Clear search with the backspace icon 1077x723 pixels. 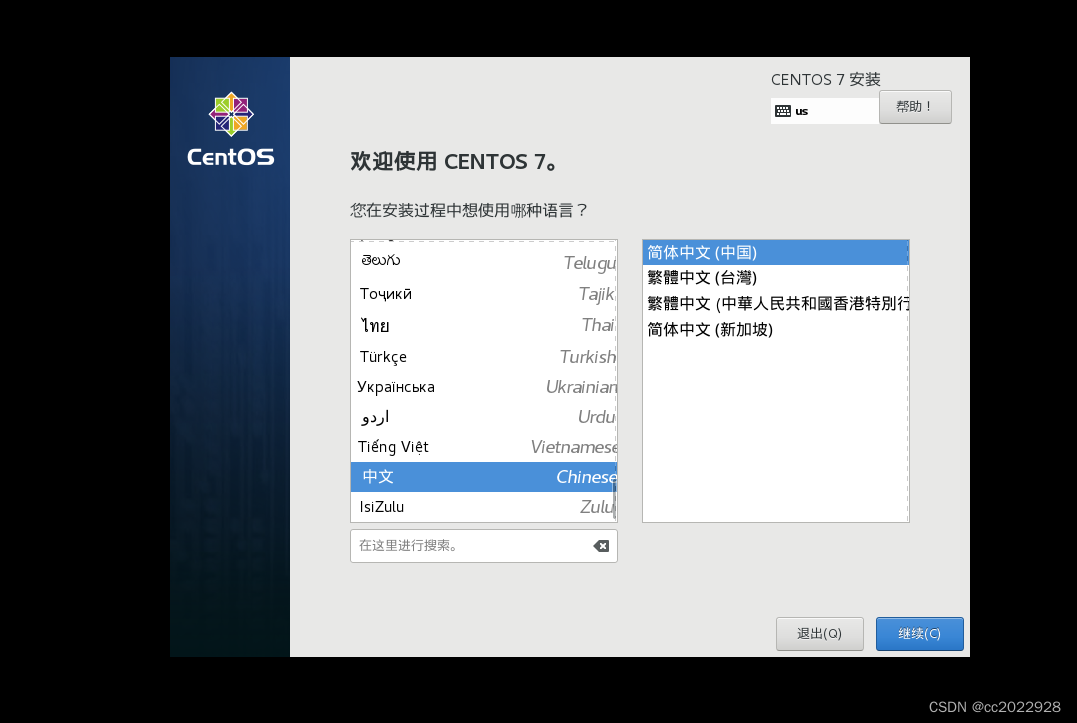tap(601, 546)
